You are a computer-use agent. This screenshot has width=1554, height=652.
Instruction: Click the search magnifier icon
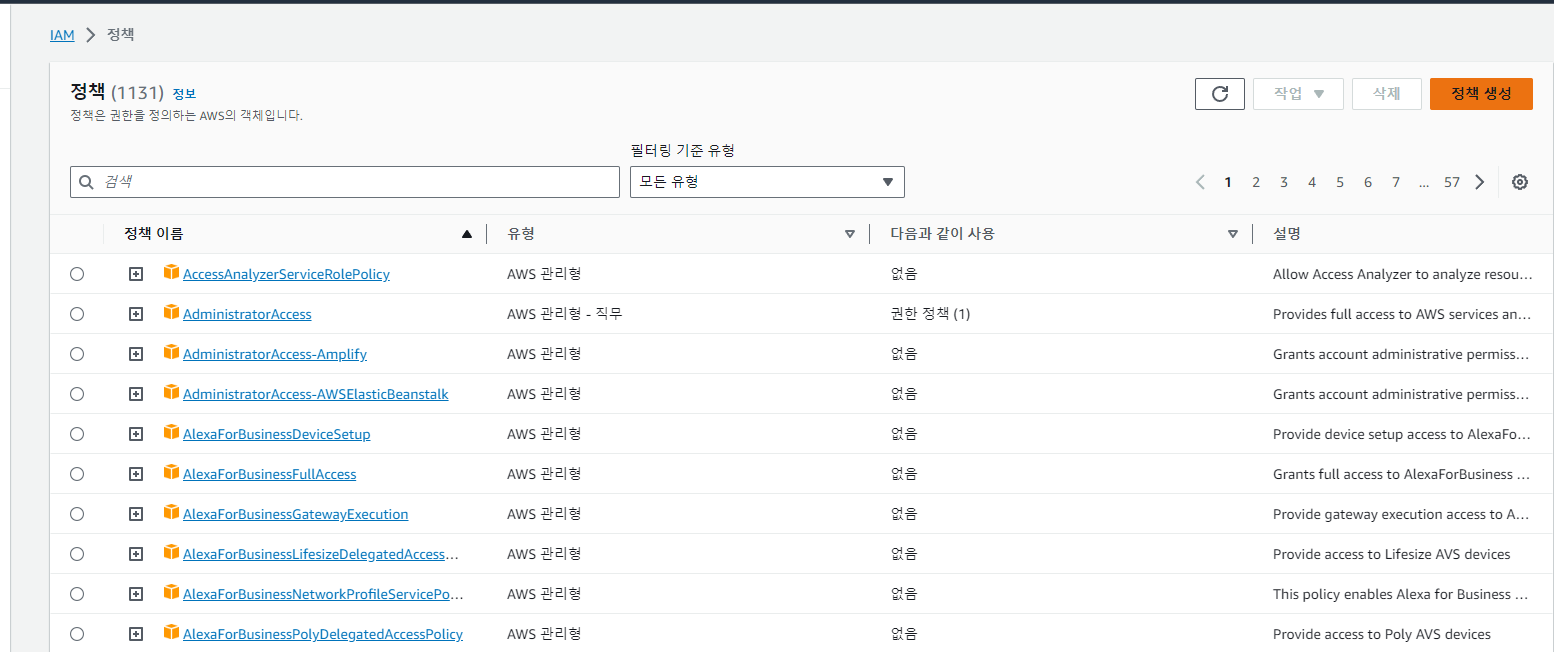pyautogui.click(x=86, y=182)
